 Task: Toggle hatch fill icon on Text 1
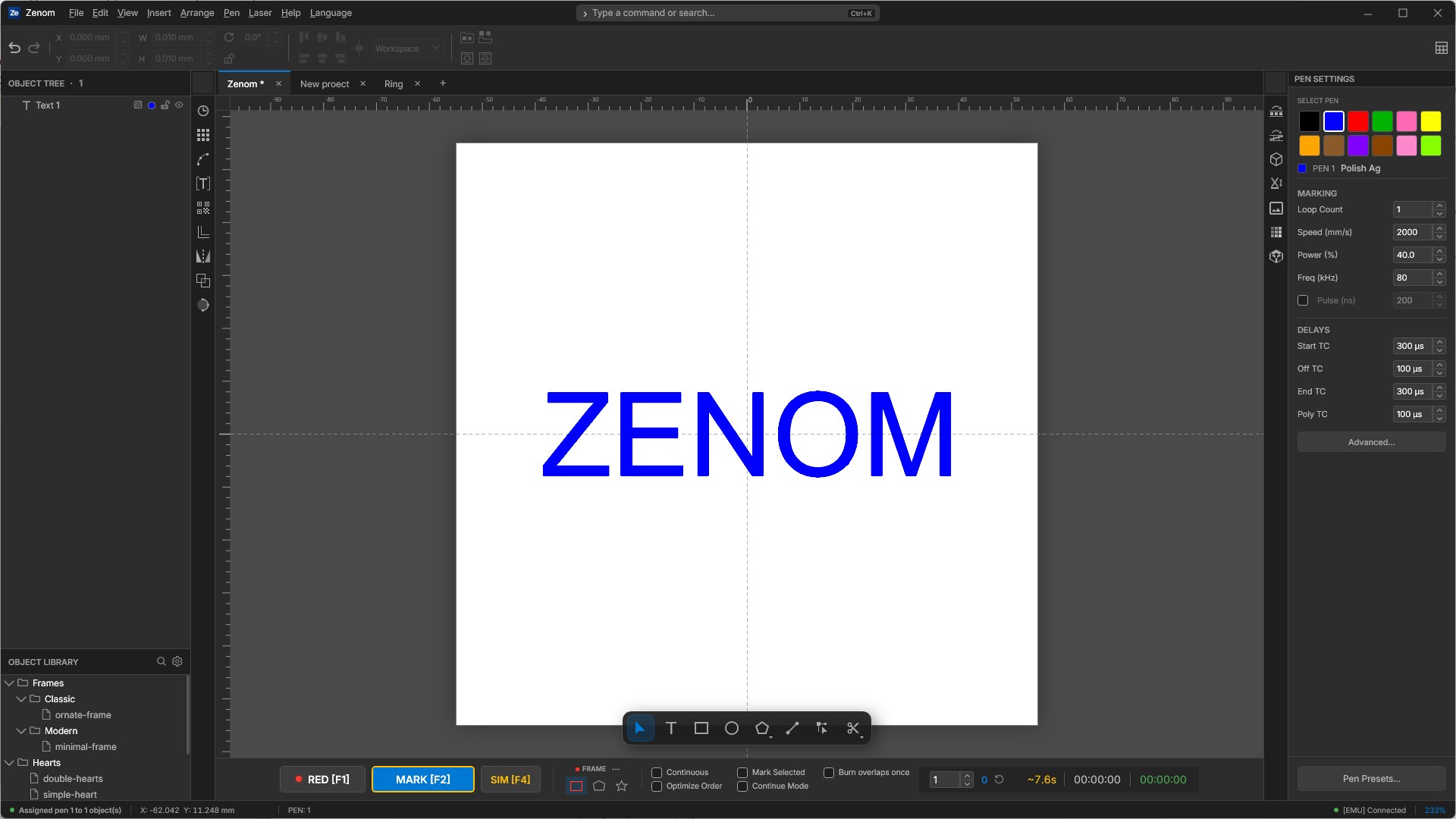(x=138, y=105)
